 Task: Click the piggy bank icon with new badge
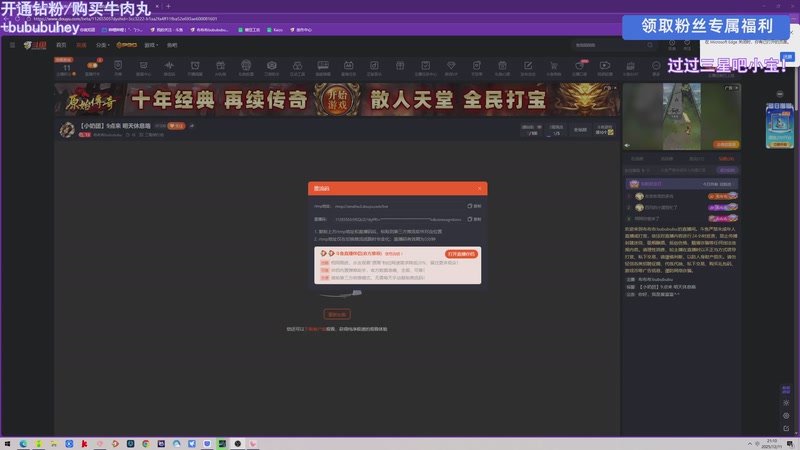tap(580, 65)
